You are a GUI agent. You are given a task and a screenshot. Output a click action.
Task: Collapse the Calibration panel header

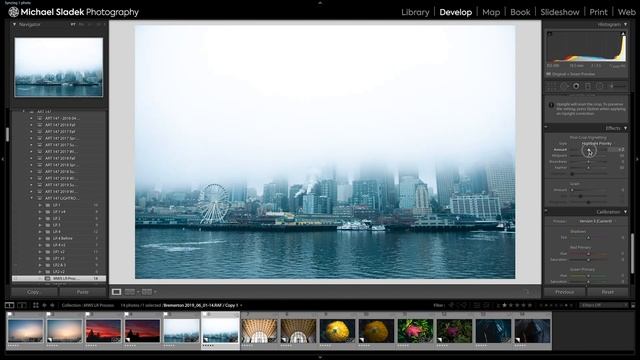(625, 212)
